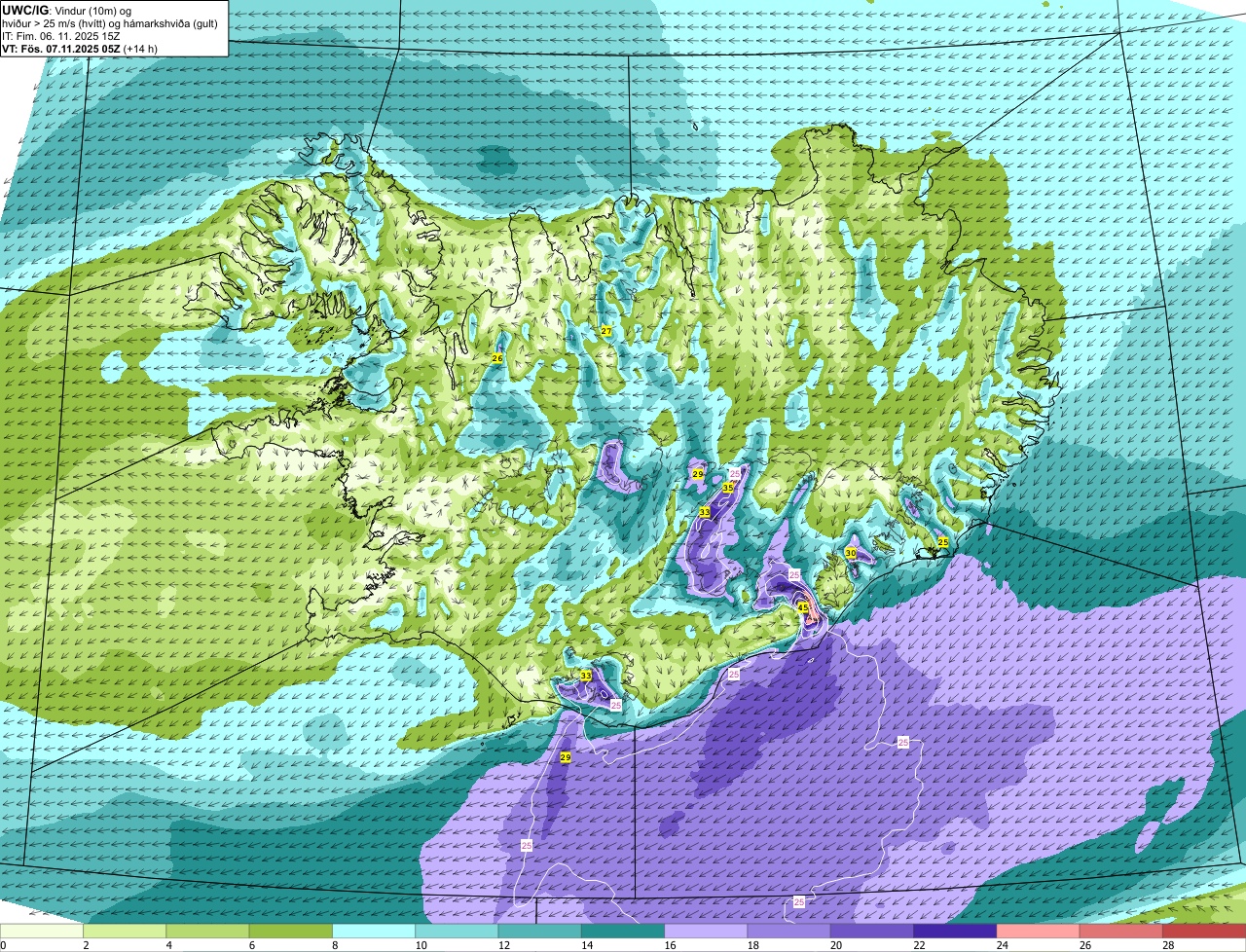This screenshot has width=1246, height=952.
Task: Select scale tick number 8 on color bar
Action: [334, 945]
